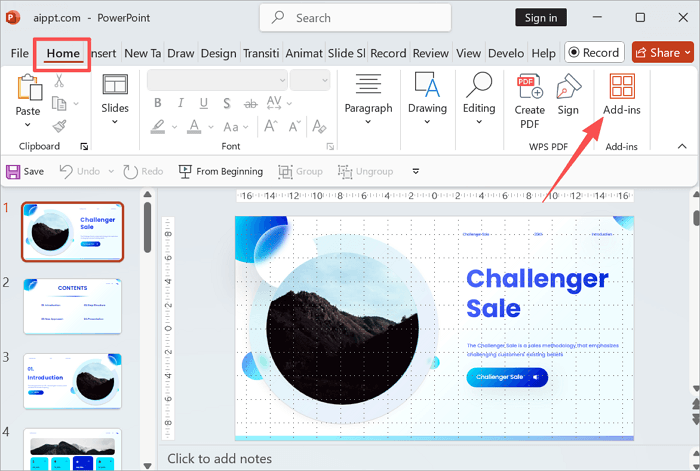The width and height of the screenshot is (700, 471).
Task: Click the Cut scissors icon
Action: (59, 82)
